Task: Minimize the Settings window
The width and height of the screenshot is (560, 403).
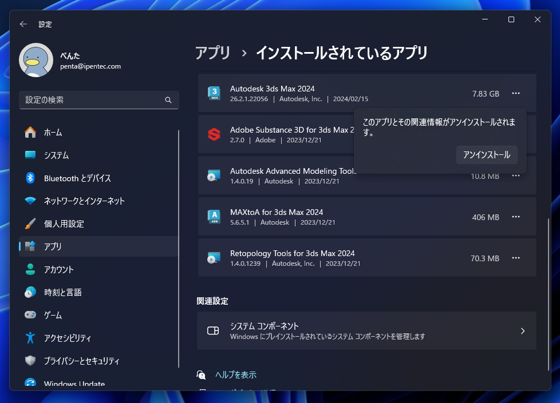Action: [485, 19]
